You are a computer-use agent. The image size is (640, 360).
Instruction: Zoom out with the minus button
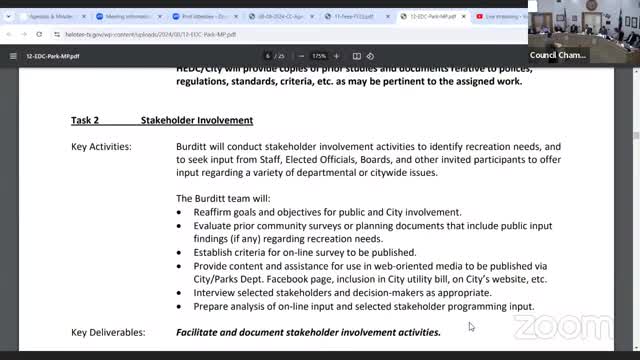(x=301, y=56)
